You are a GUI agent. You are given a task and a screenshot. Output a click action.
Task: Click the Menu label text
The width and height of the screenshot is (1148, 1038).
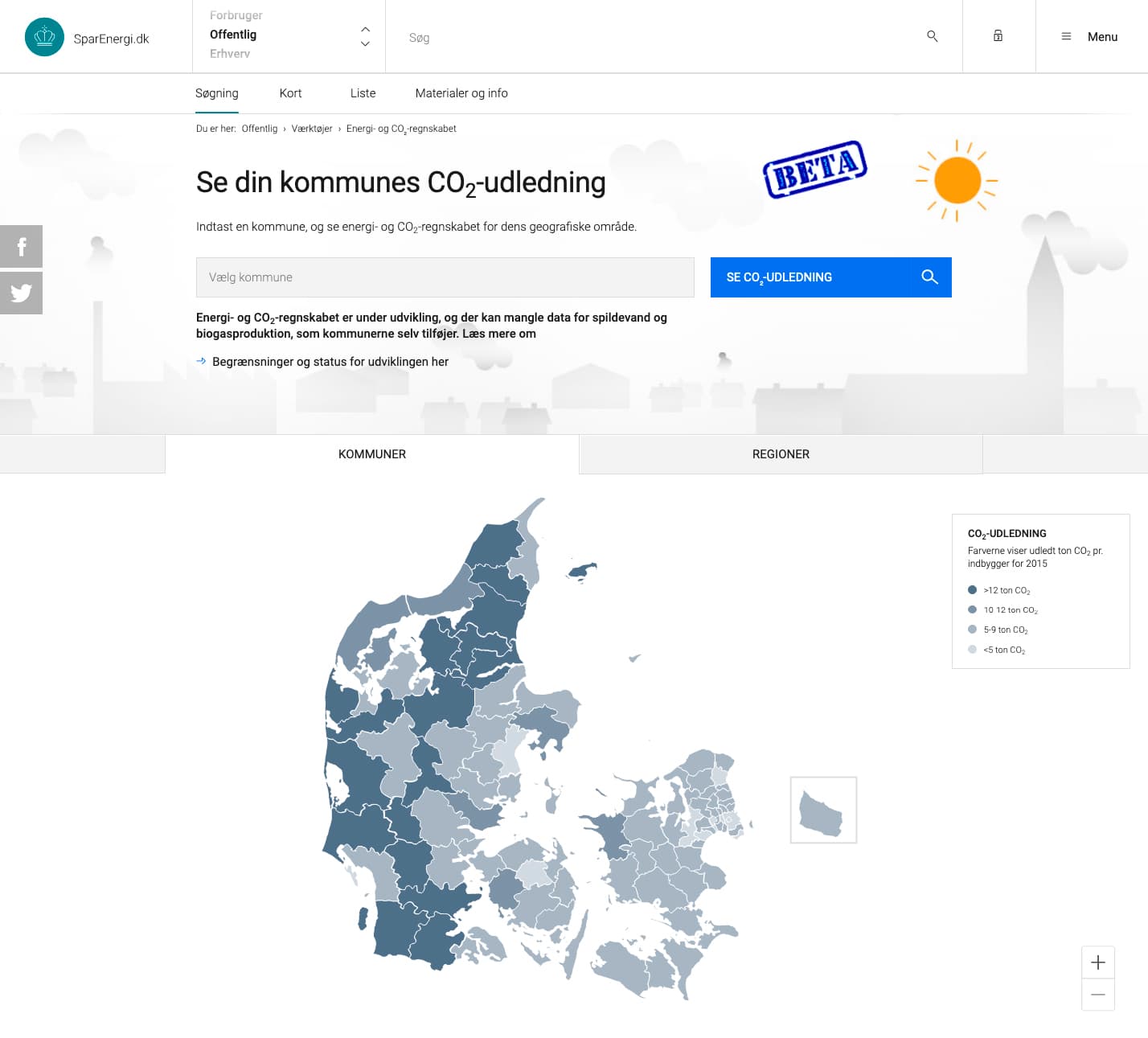[1102, 37]
